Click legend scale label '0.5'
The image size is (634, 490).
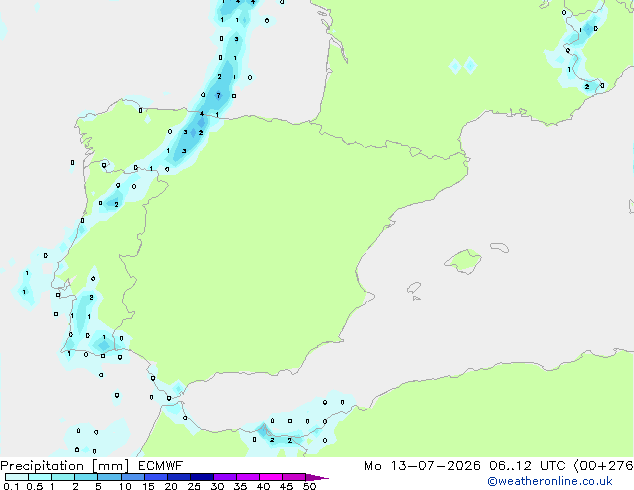click(x=35, y=486)
